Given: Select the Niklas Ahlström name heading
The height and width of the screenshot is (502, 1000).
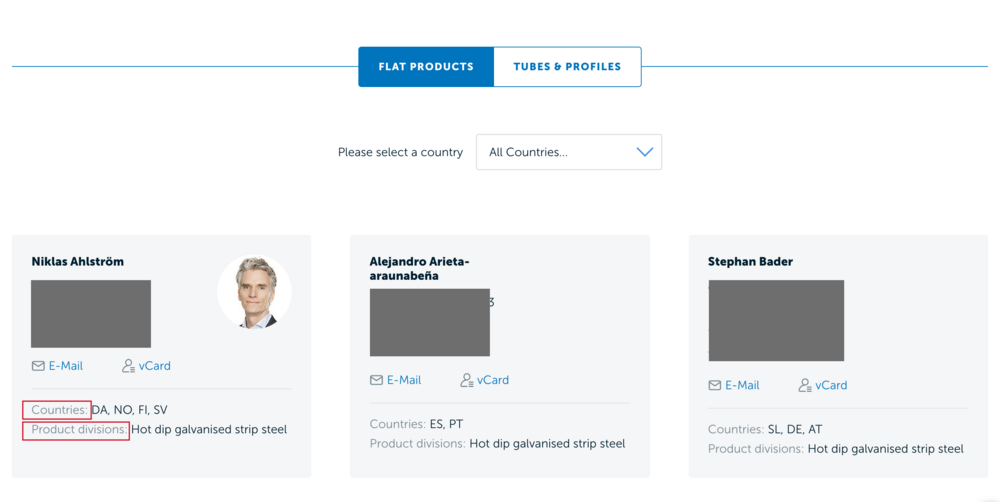Looking at the screenshot, I should (x=78, y=262).
